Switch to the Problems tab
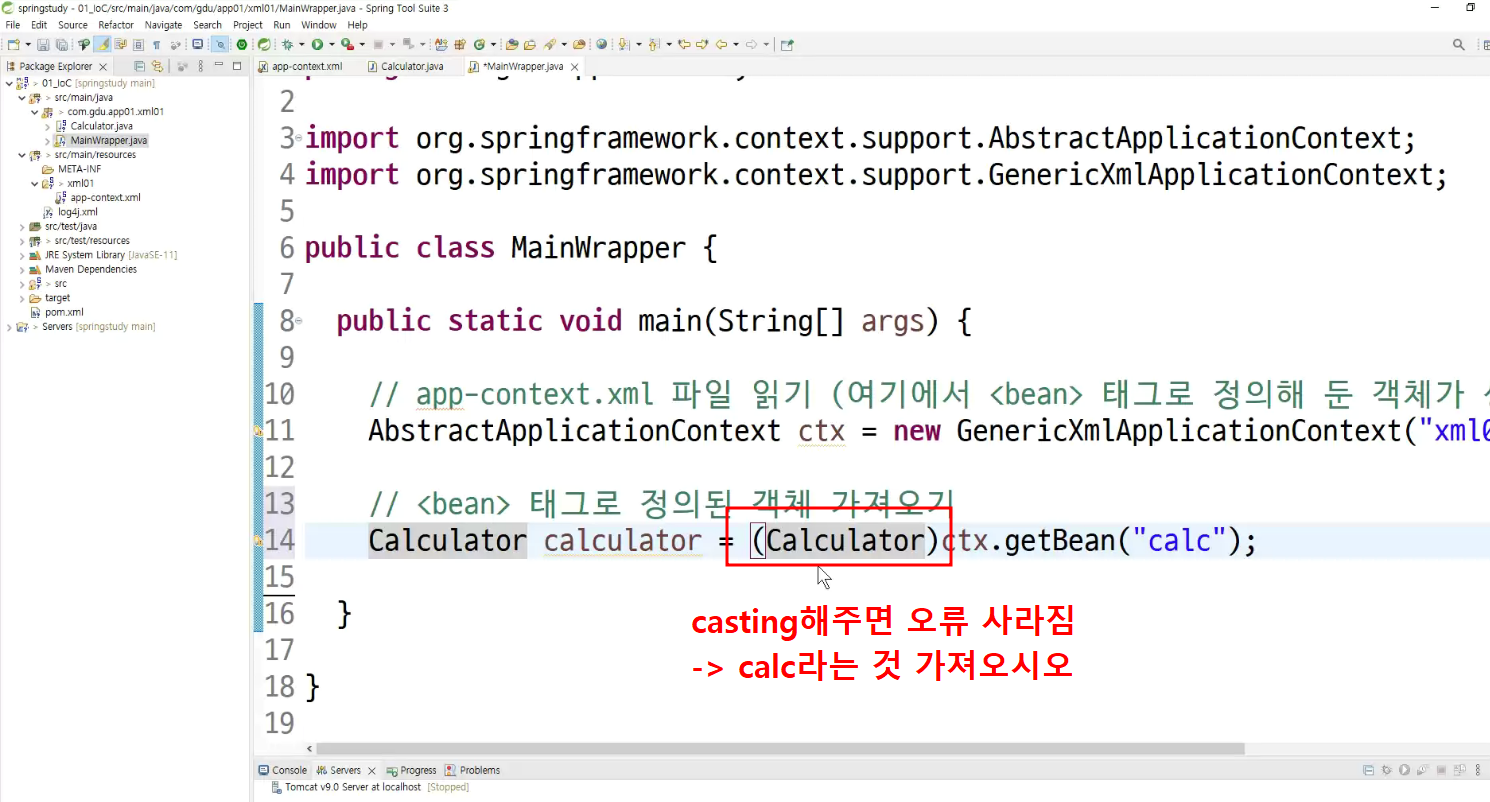The image size is (1490, 802). click(473, 770)
